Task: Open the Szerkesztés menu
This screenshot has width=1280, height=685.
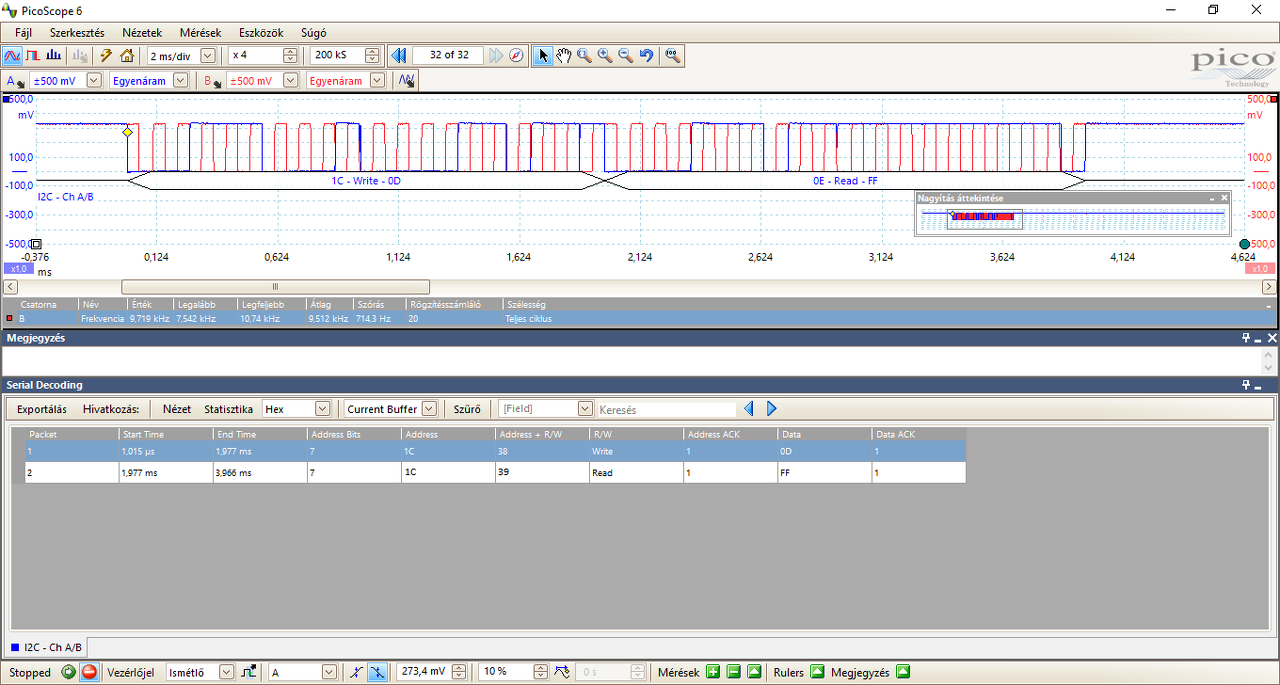Action: 77,33
